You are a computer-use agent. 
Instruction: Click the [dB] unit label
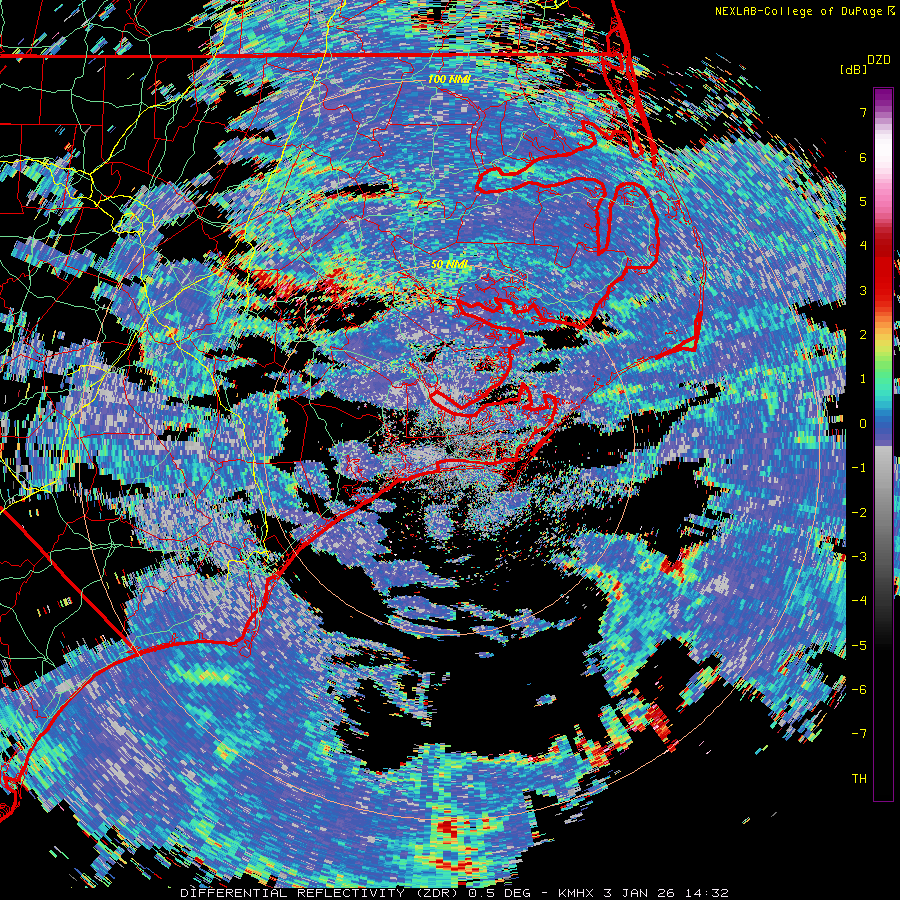(853, 69)
